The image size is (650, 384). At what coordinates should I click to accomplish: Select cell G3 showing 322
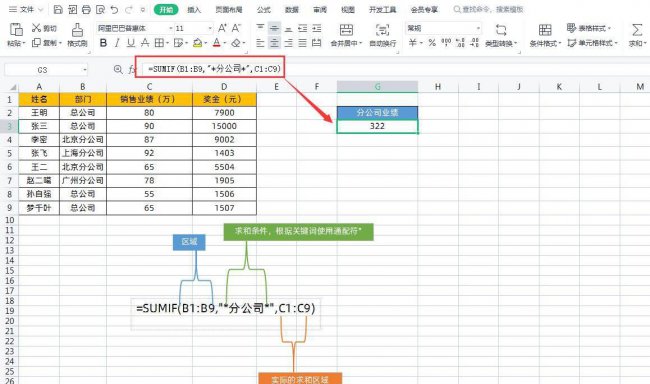377,126
